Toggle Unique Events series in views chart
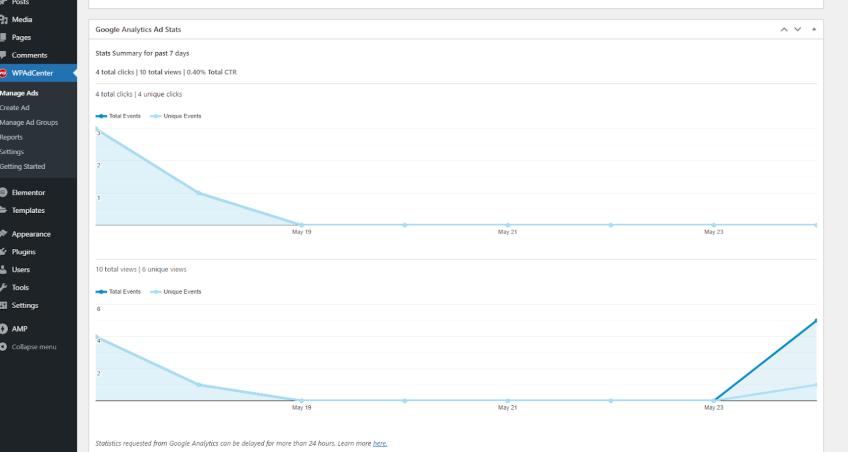The height and width of the screenshot is (452, 848). 176,292
